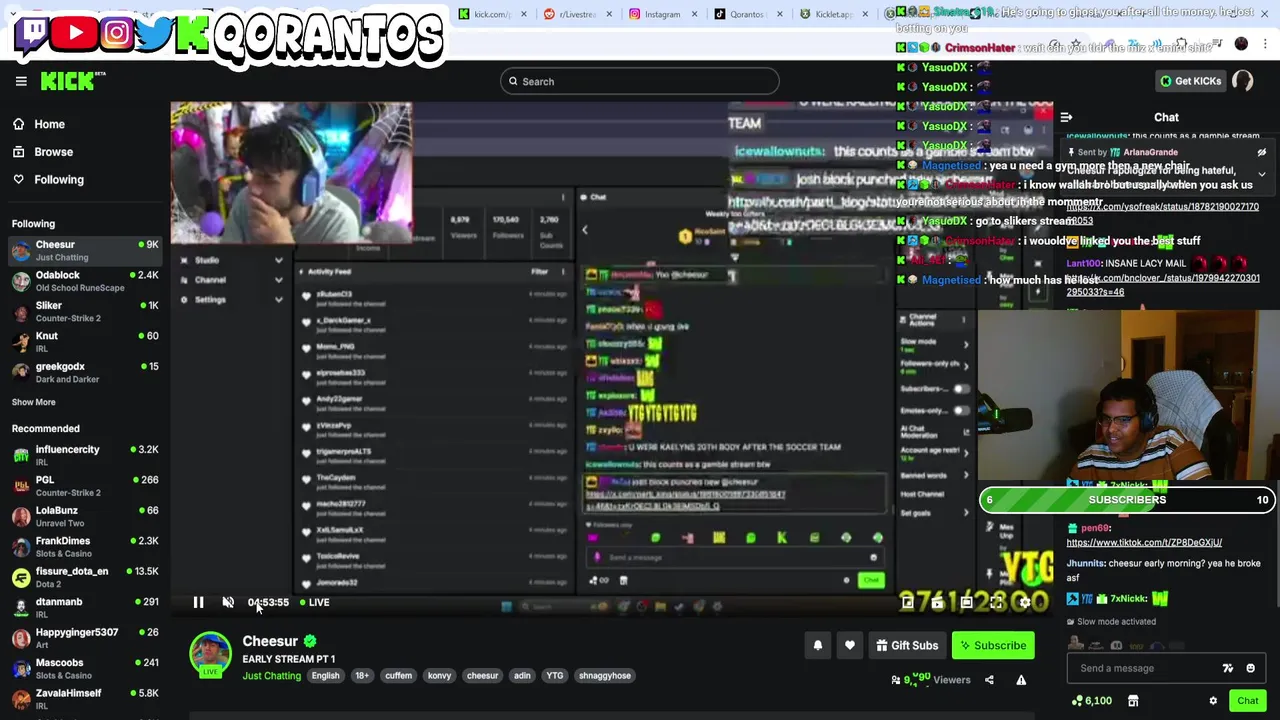This screenshot has height=720, width=1280.
Task: Select the 18+ tag
Action: click(x=362, y=676)
